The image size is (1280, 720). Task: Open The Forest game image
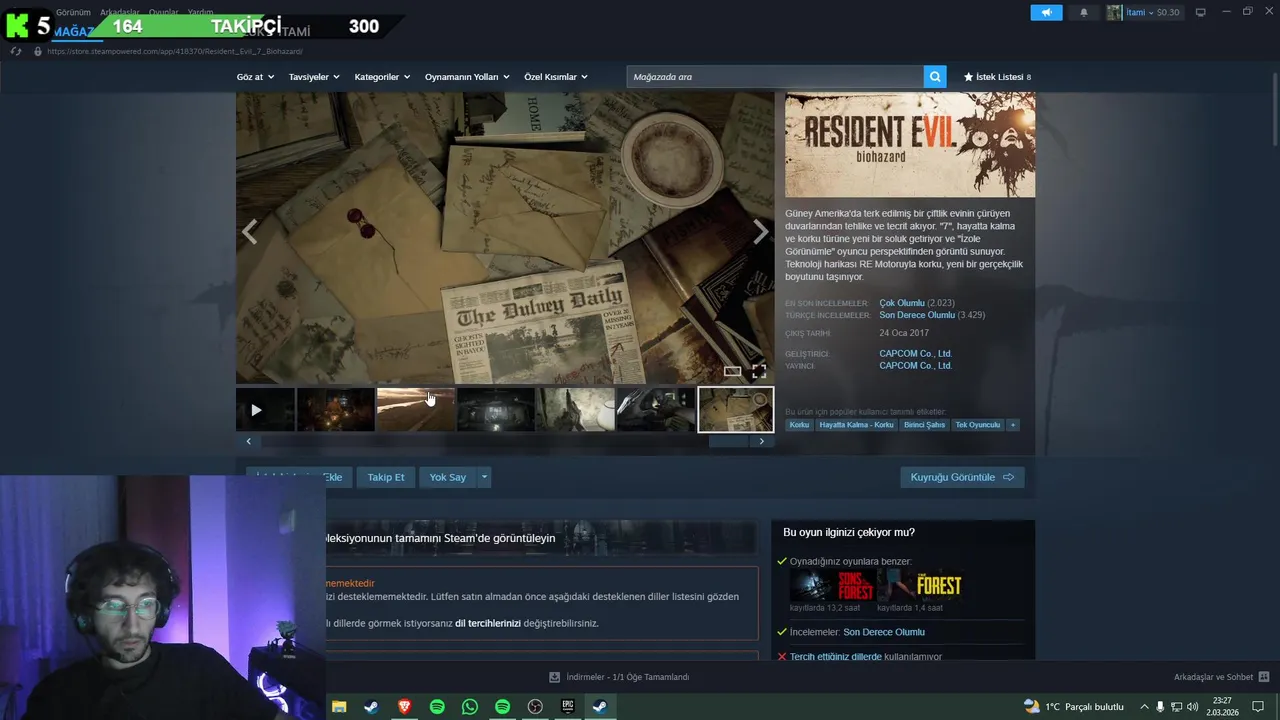point(920,586)
